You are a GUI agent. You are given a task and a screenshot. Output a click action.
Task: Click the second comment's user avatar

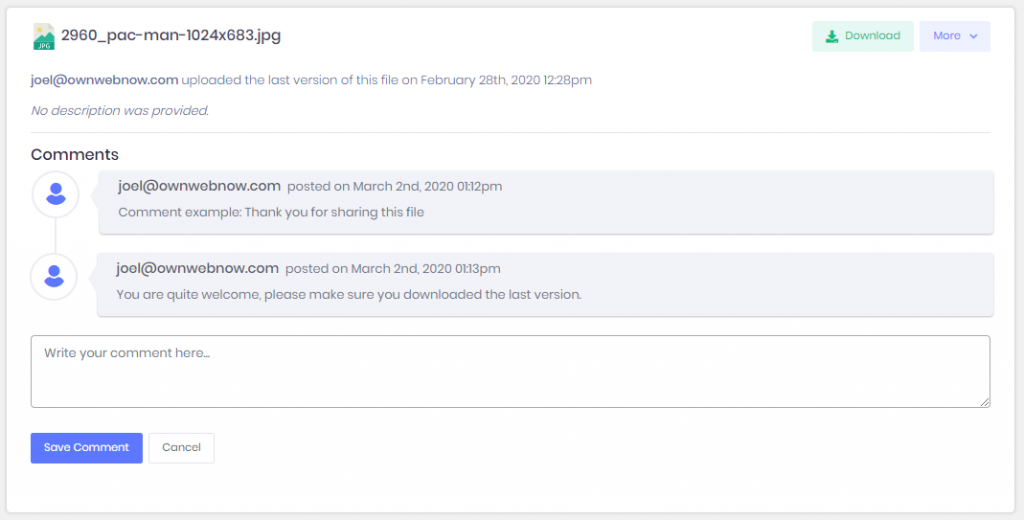54,276
